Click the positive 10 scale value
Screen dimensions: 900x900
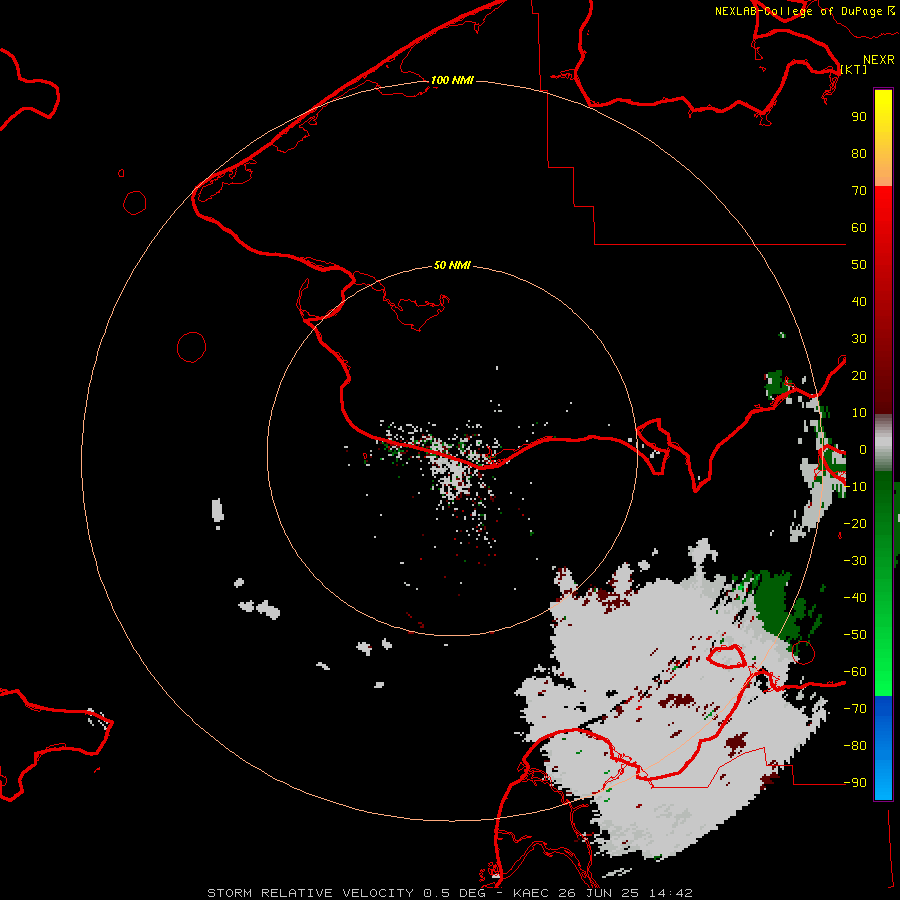[x=859, y=413]
